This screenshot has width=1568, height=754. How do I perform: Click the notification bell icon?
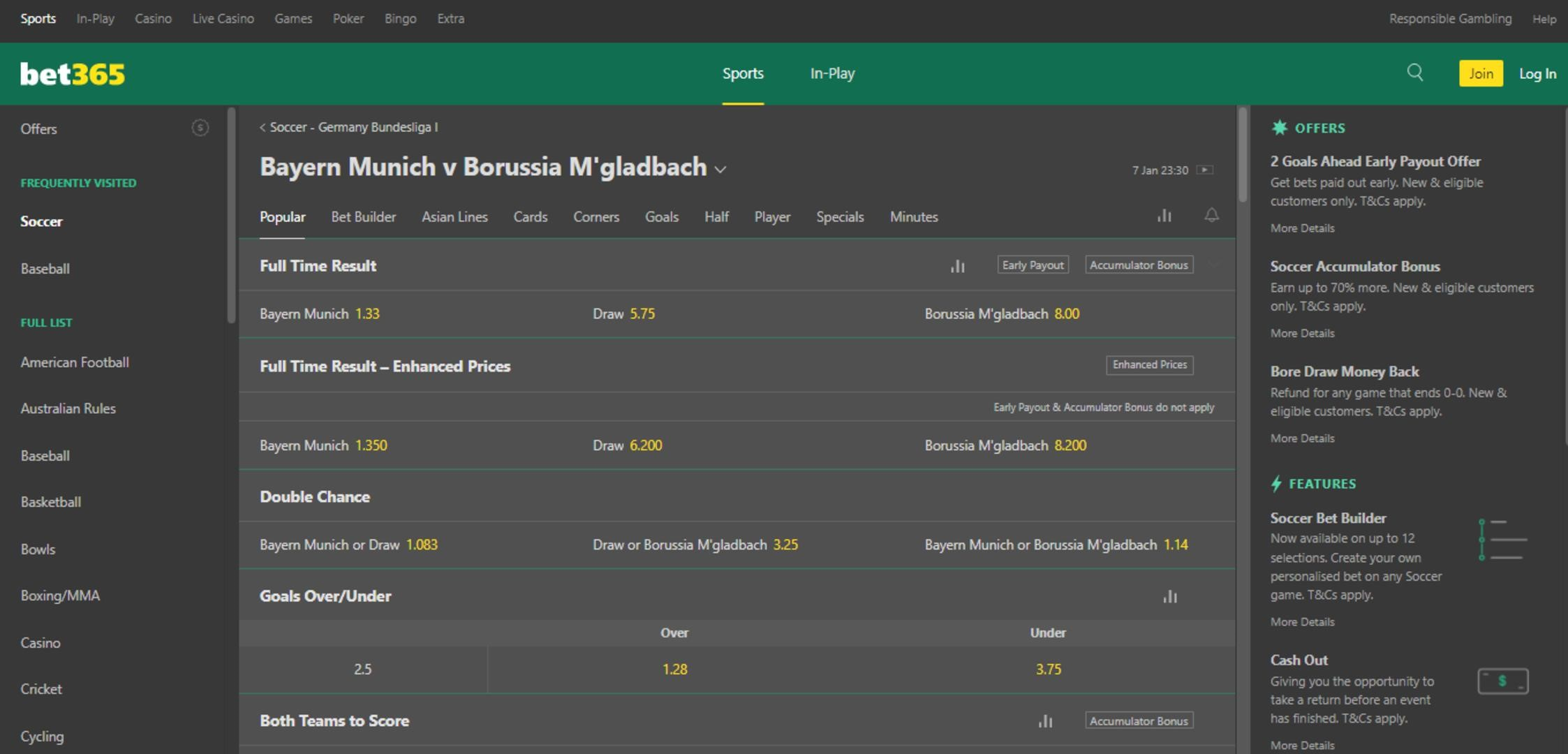coord(1211,215)
